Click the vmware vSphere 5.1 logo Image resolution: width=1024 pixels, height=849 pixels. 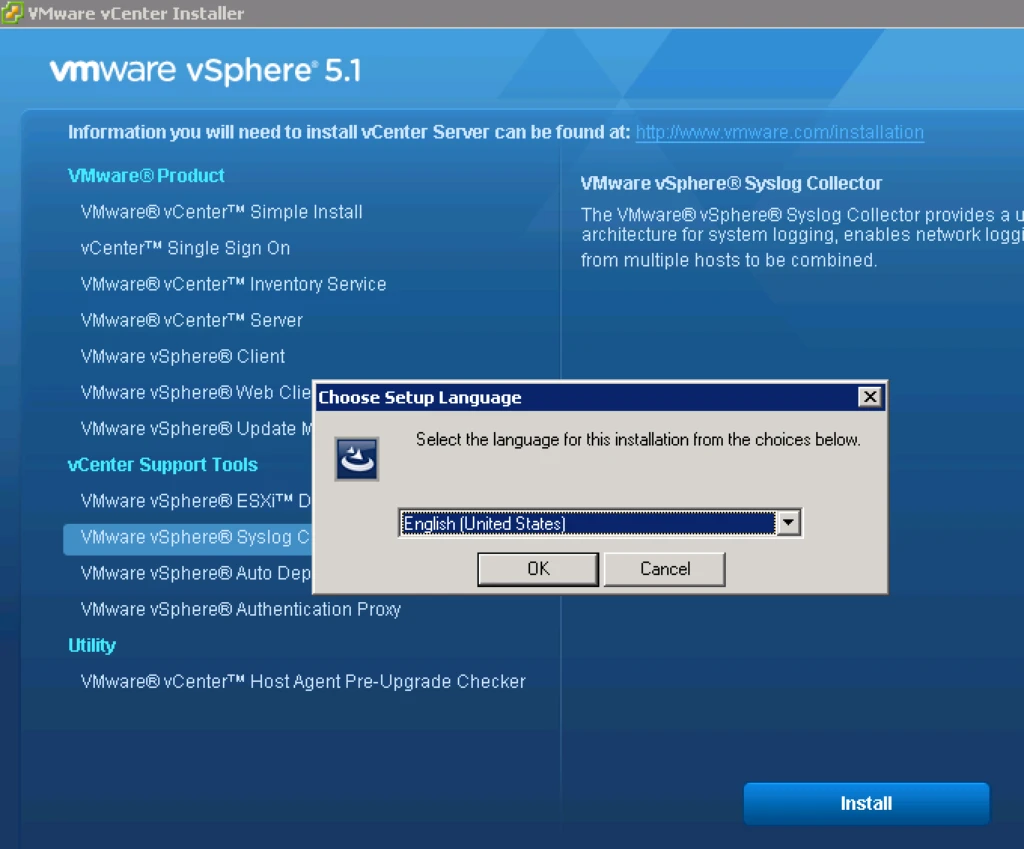point(205,71)
